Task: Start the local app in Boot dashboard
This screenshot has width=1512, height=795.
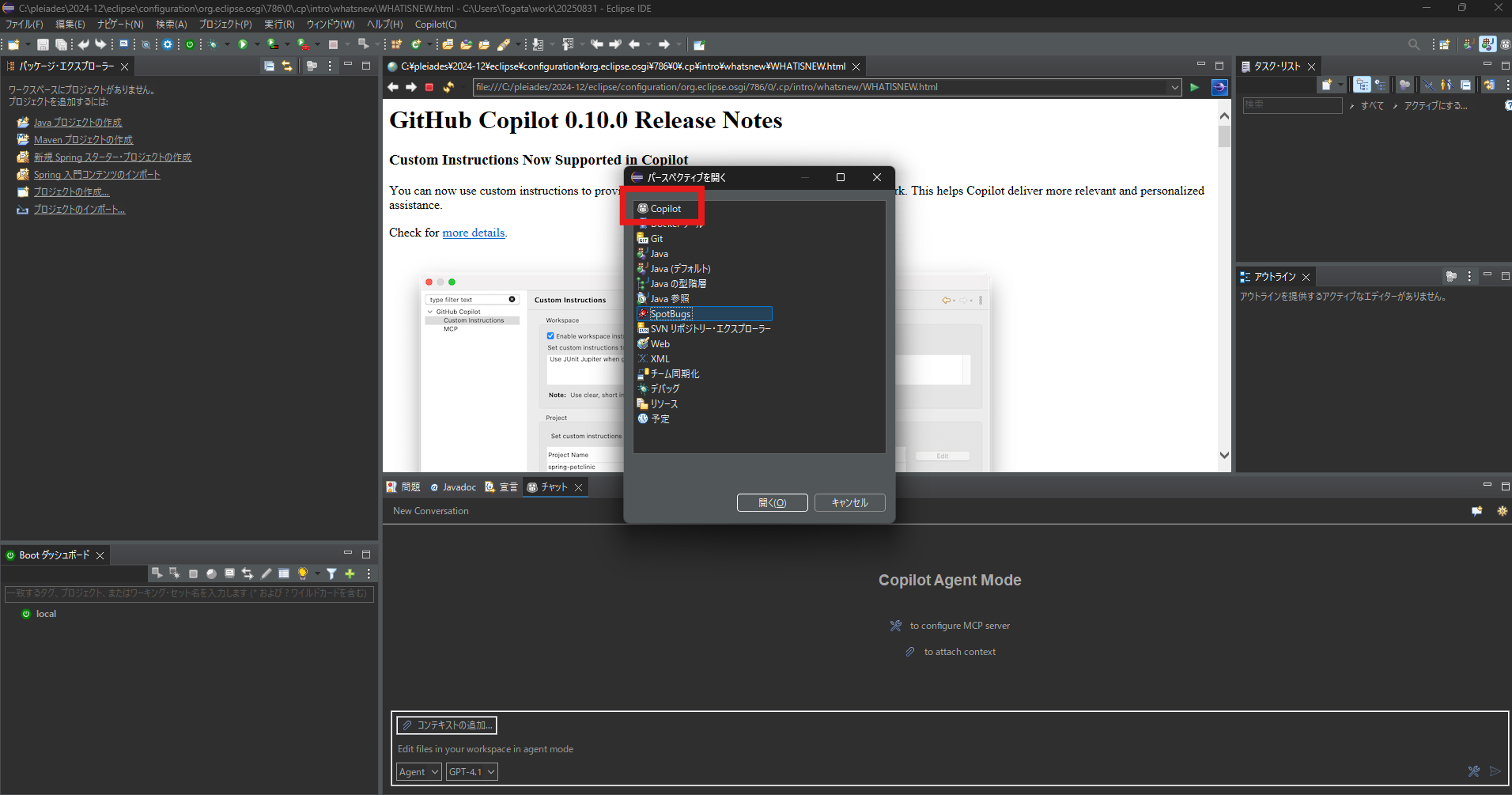Action: tap(157, 573)
